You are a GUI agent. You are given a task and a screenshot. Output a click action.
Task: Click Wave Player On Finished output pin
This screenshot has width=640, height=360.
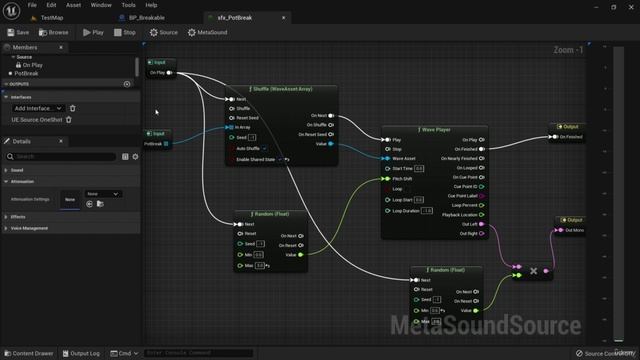coord(482,149)
